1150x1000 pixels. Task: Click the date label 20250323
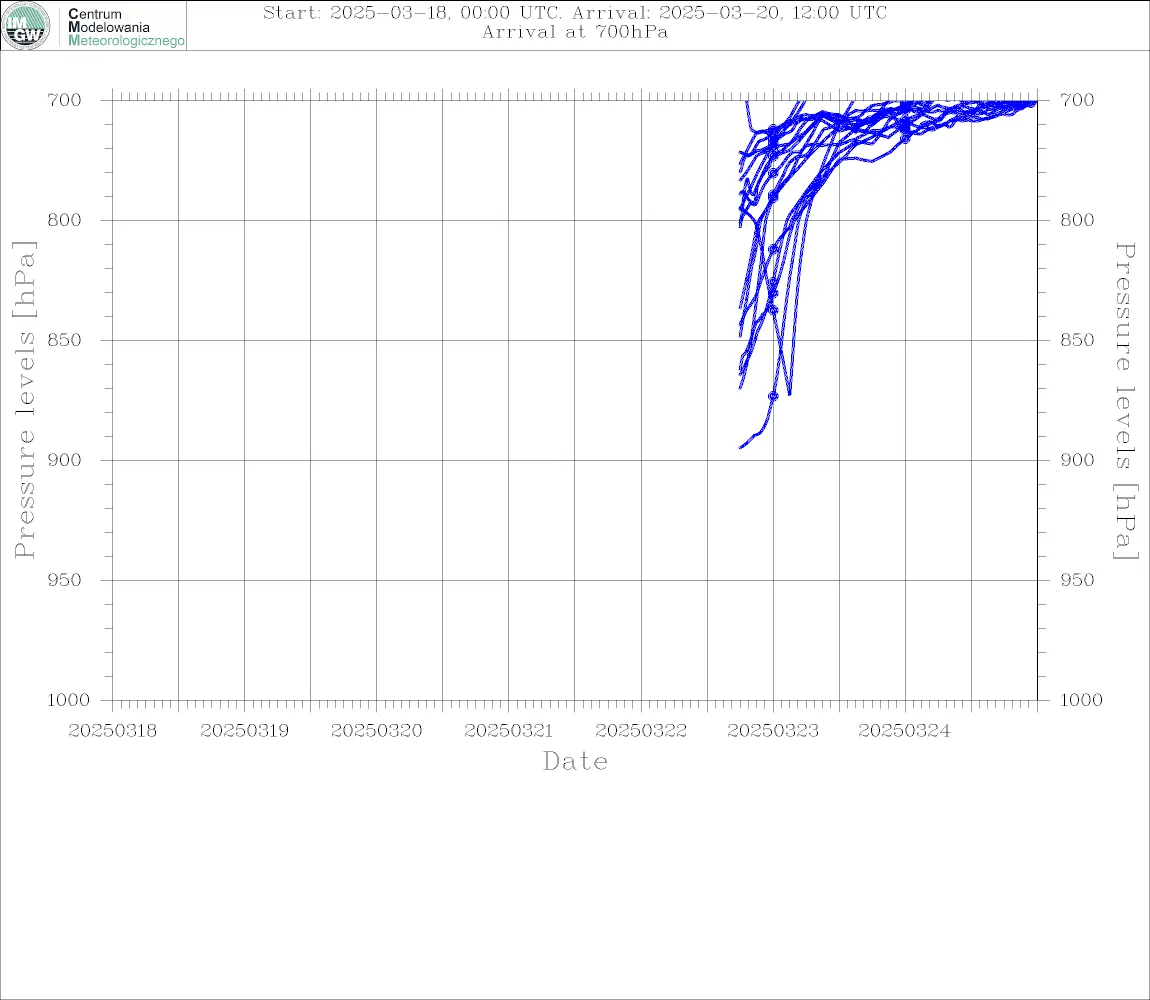[773, 731]
